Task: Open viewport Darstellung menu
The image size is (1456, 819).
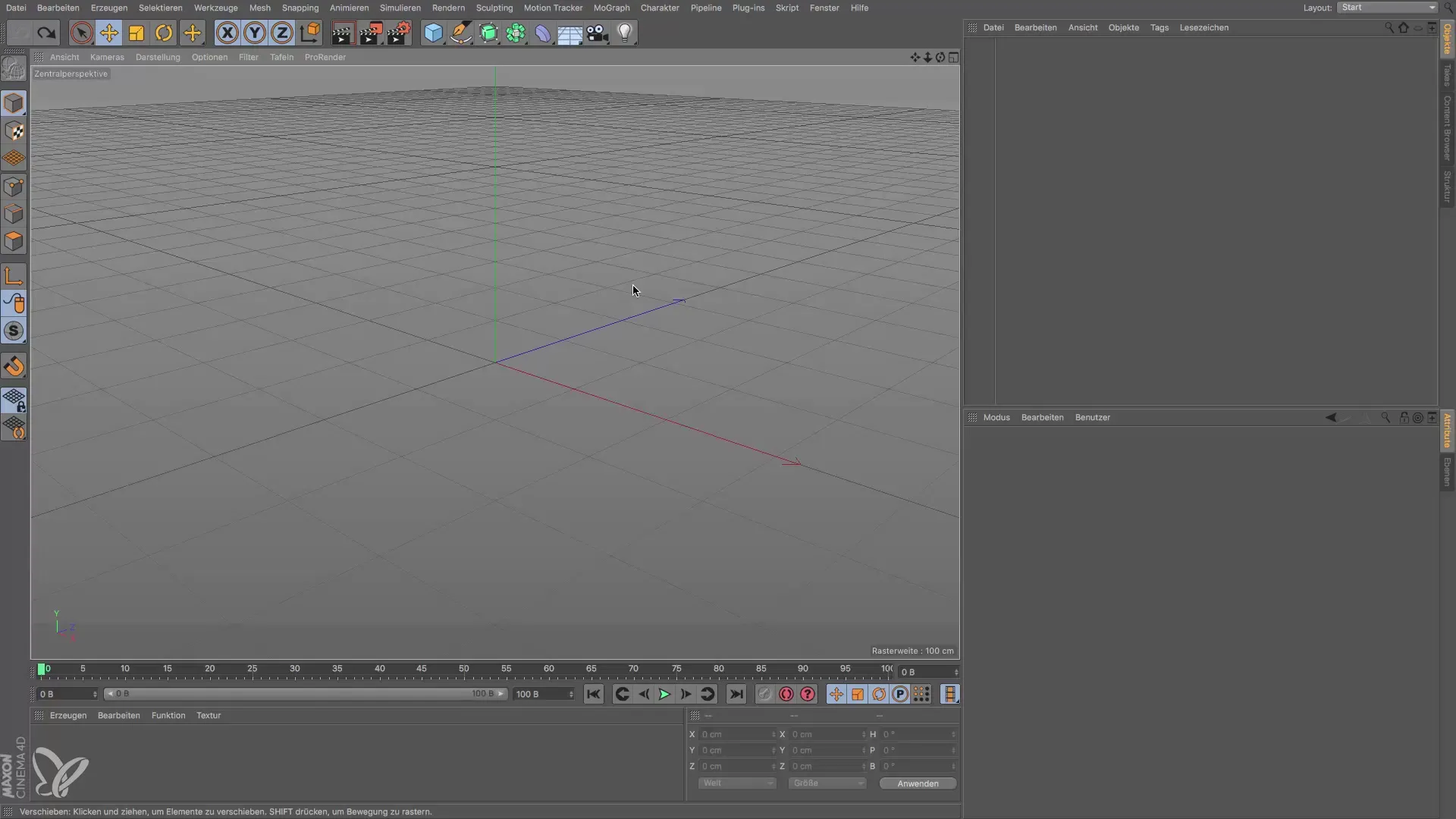Action: pyautogui.click(x=158, y=57)
